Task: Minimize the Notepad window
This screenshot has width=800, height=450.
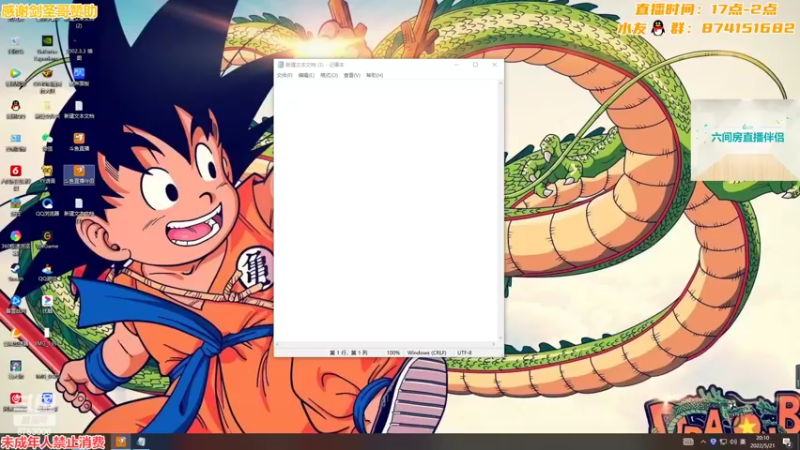Action: pyautogui.click(x=457, y=65)
